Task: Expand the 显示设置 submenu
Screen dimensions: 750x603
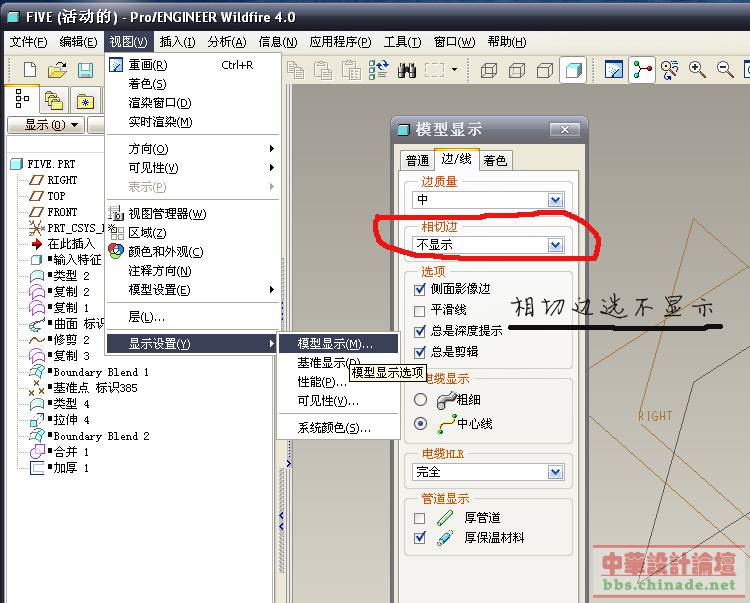Action: tap(192, 344)
